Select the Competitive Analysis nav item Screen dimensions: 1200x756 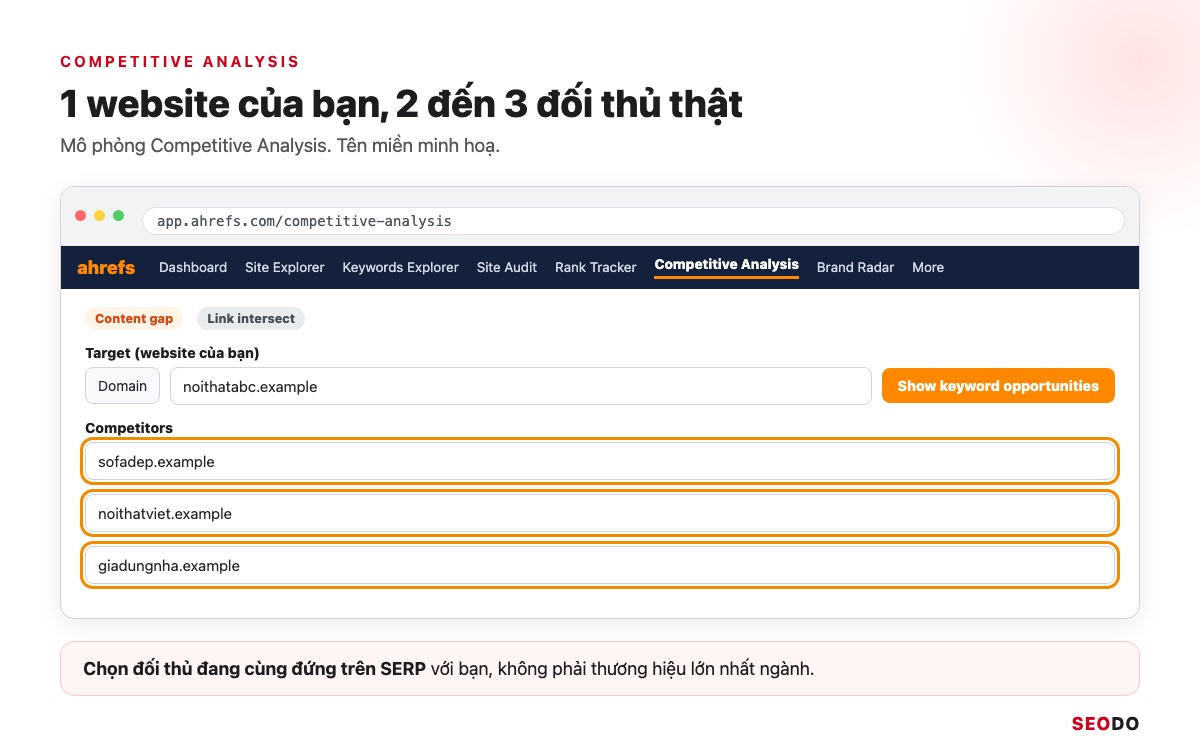click(727, 265)
